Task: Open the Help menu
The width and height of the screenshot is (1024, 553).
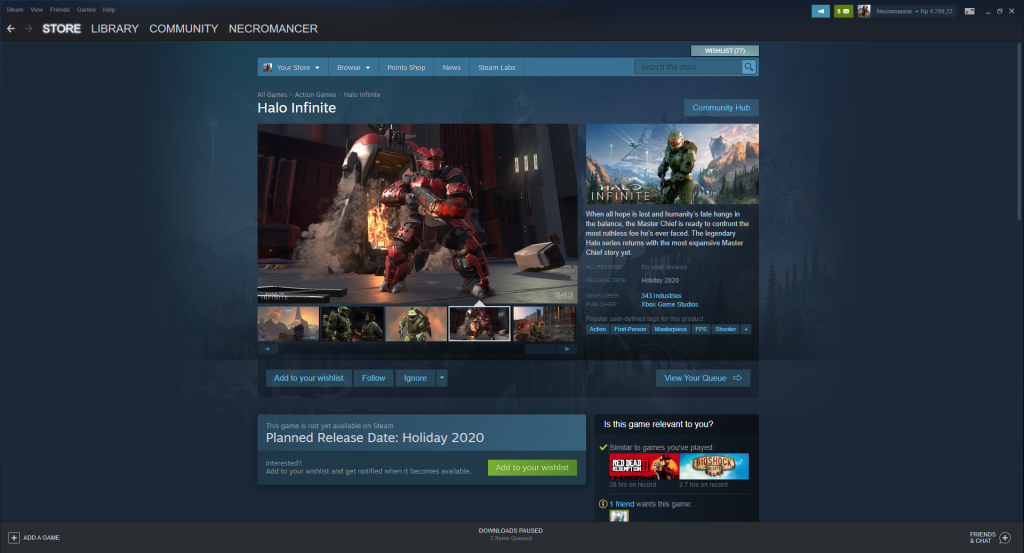Action: coord(109,10)
